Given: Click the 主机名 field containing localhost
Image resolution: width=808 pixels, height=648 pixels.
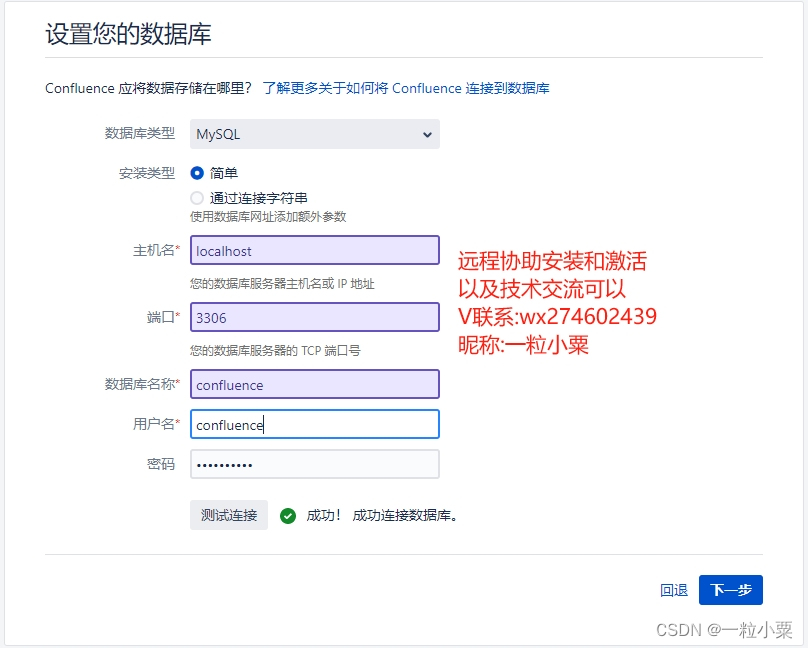Looking at the screenshot, I should [x=314, y=250].
